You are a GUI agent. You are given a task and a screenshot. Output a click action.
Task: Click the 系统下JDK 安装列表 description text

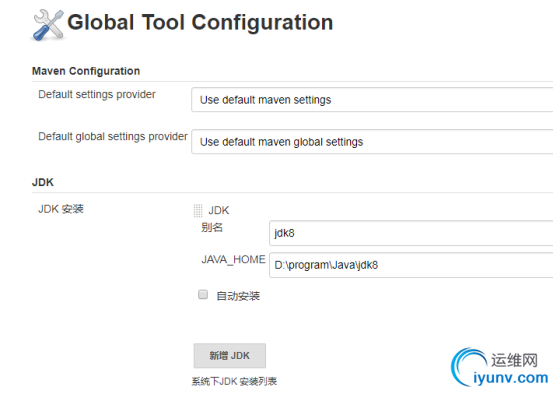[x=234, y=382]
